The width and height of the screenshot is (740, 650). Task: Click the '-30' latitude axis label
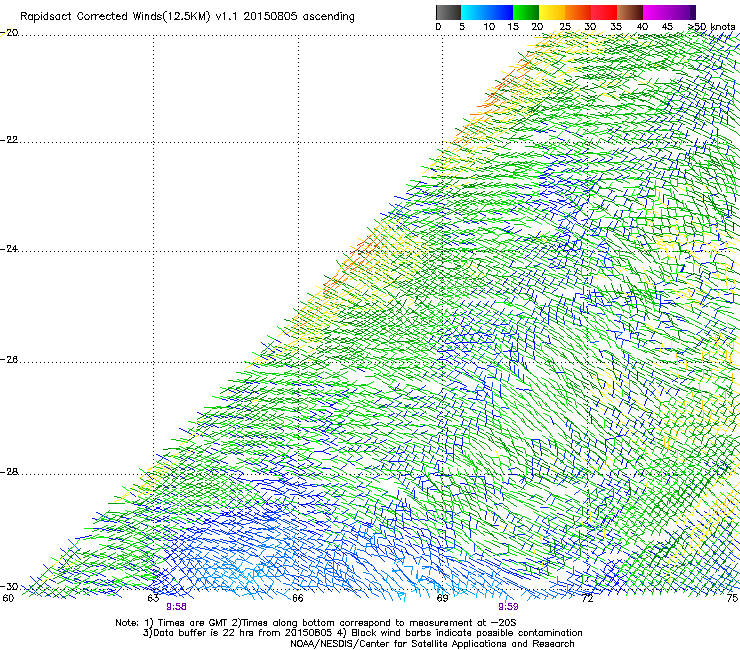point(9,587)
